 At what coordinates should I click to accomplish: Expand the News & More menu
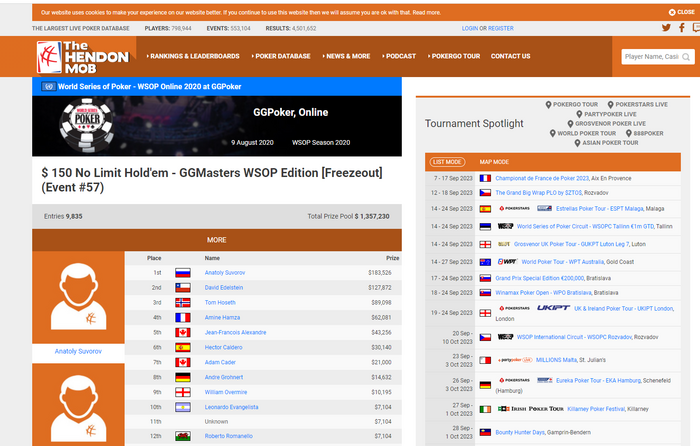[346, 56]
